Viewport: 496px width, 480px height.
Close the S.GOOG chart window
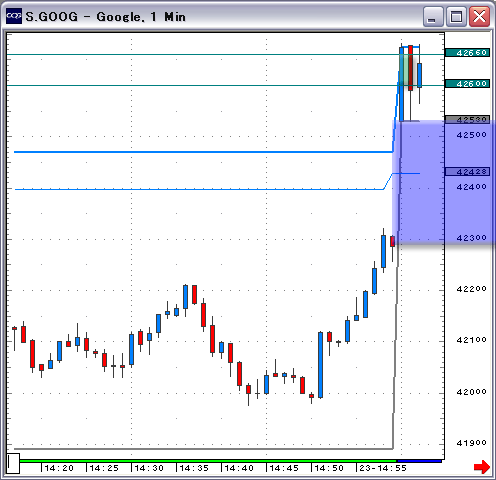479,16
